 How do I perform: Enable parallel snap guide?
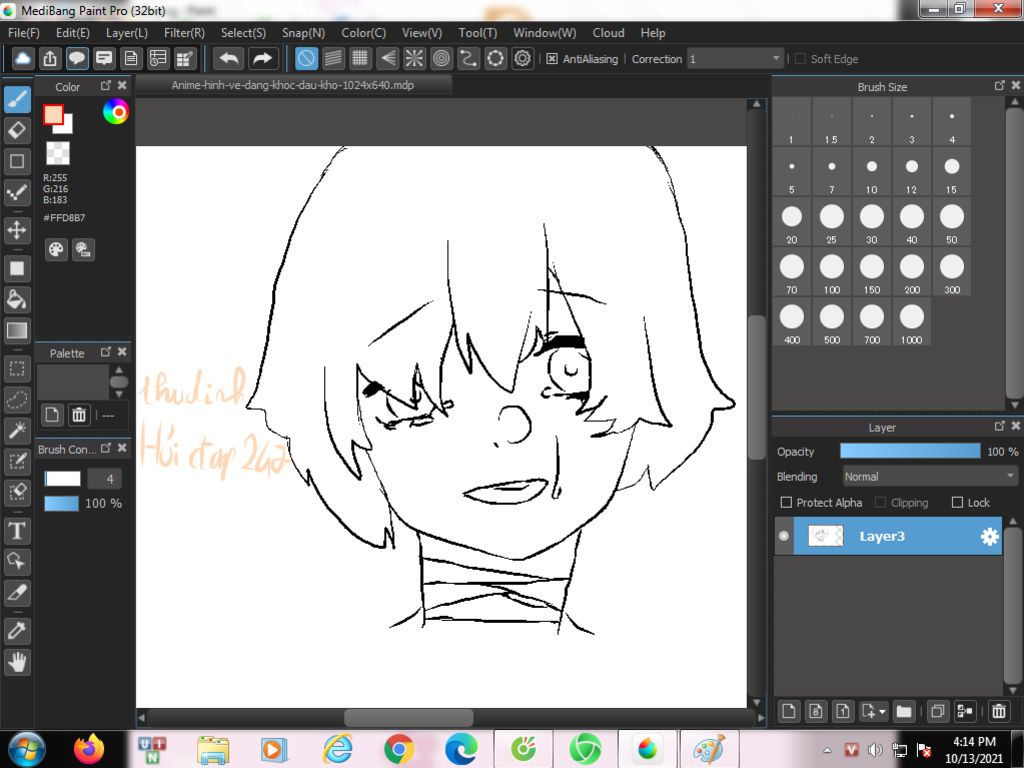333,59
